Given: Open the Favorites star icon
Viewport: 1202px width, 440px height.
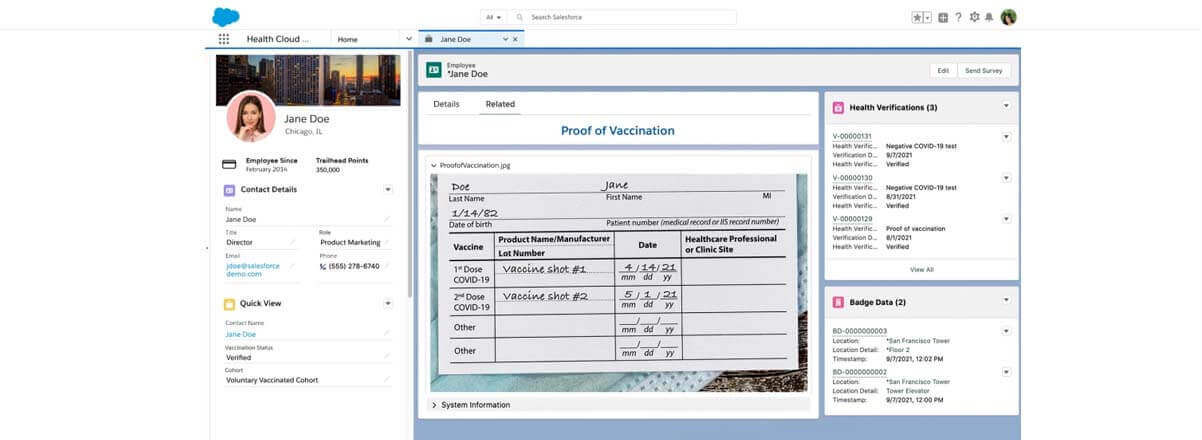Looking at the screenshot, I should click(917, 17).
